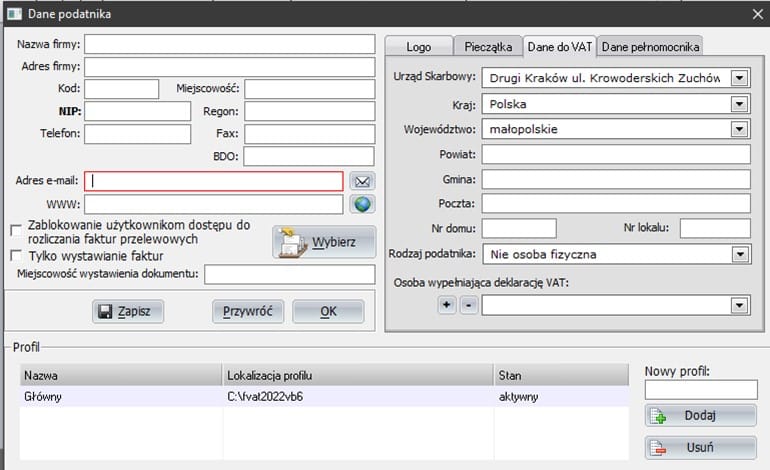Click the plus button under VAT declarant
Viewport: 770px width, 470px height.
447,306
